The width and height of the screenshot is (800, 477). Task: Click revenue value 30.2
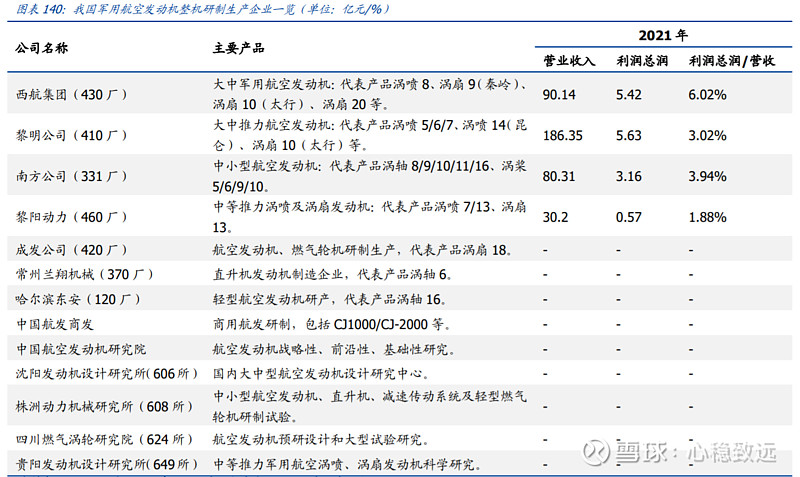coord(555,217)
